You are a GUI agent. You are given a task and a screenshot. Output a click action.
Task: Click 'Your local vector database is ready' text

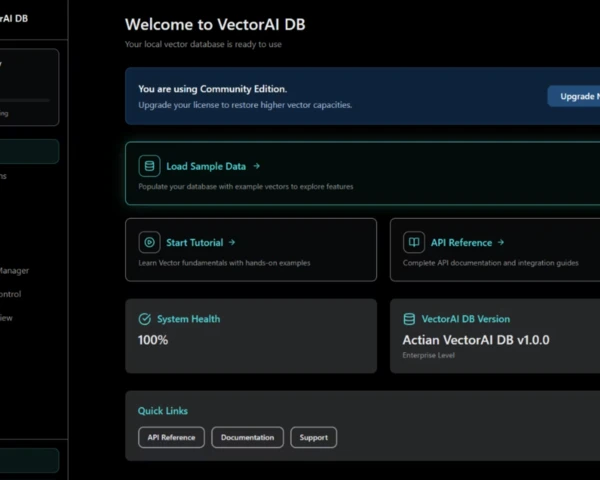(203, 44)
